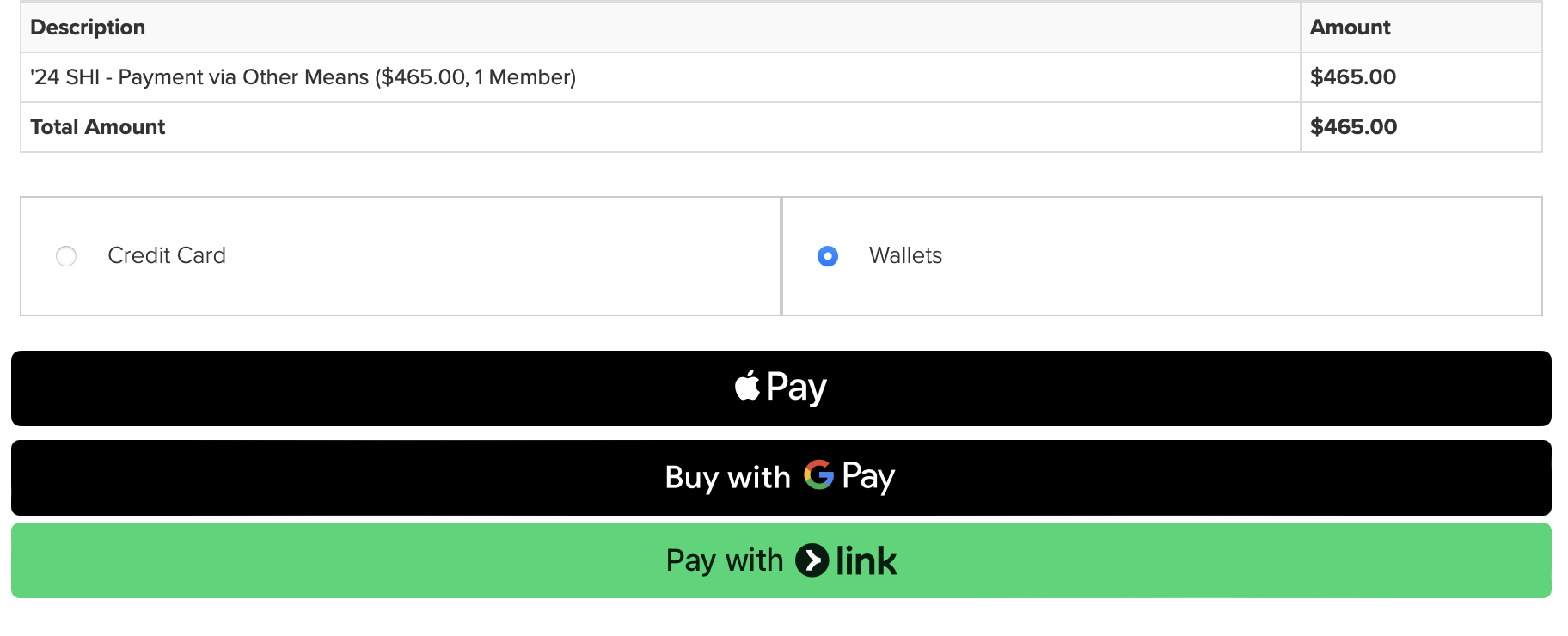Click the total $465.00 value

tap(1353, 127)
